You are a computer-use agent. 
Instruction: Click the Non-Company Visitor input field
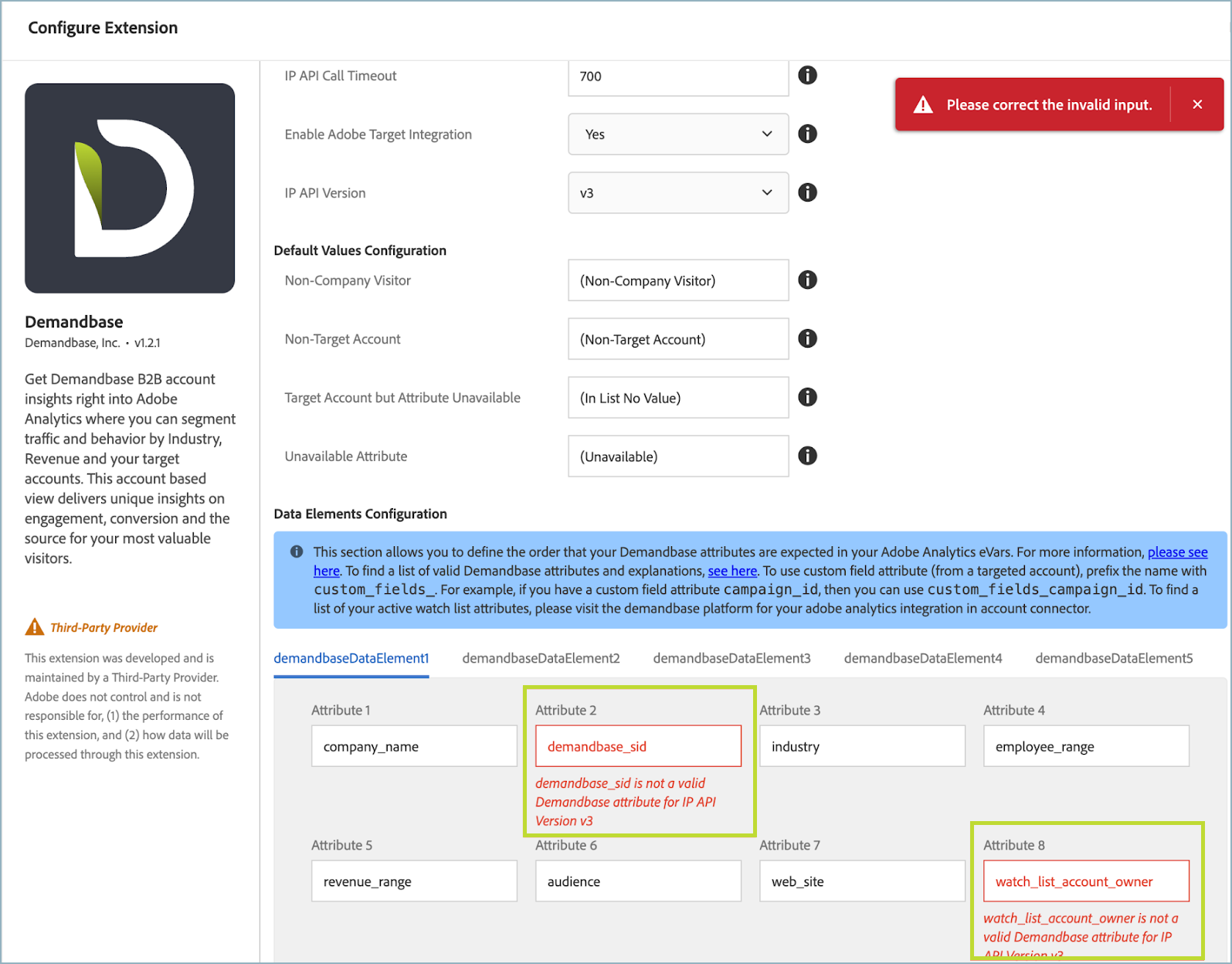678,280
